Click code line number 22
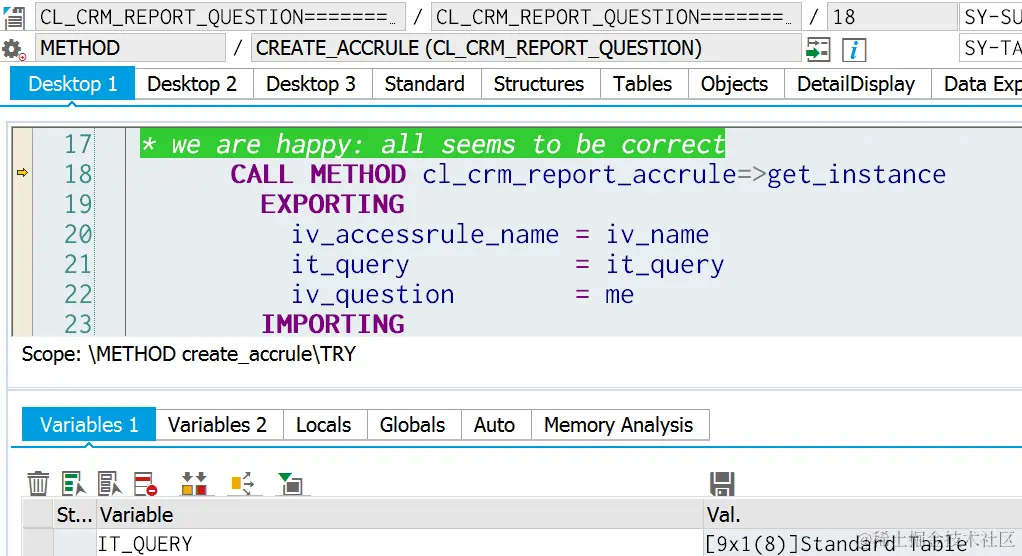 (78, 294)
